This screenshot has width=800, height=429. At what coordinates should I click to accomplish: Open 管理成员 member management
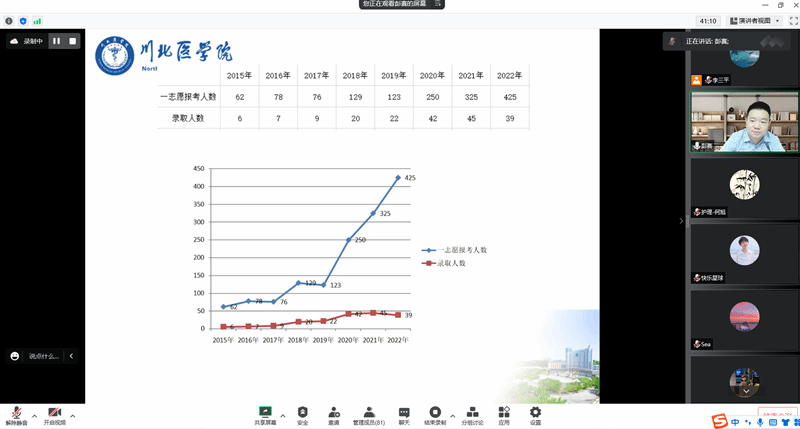(369, 414)
